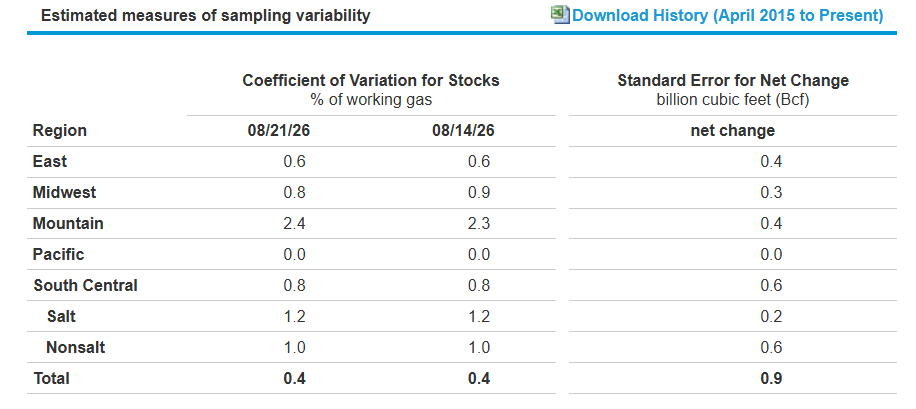Open Download History (April 2015 to Present) link
The width and height of the screenshot is (916, 409).
click(727, 16)
